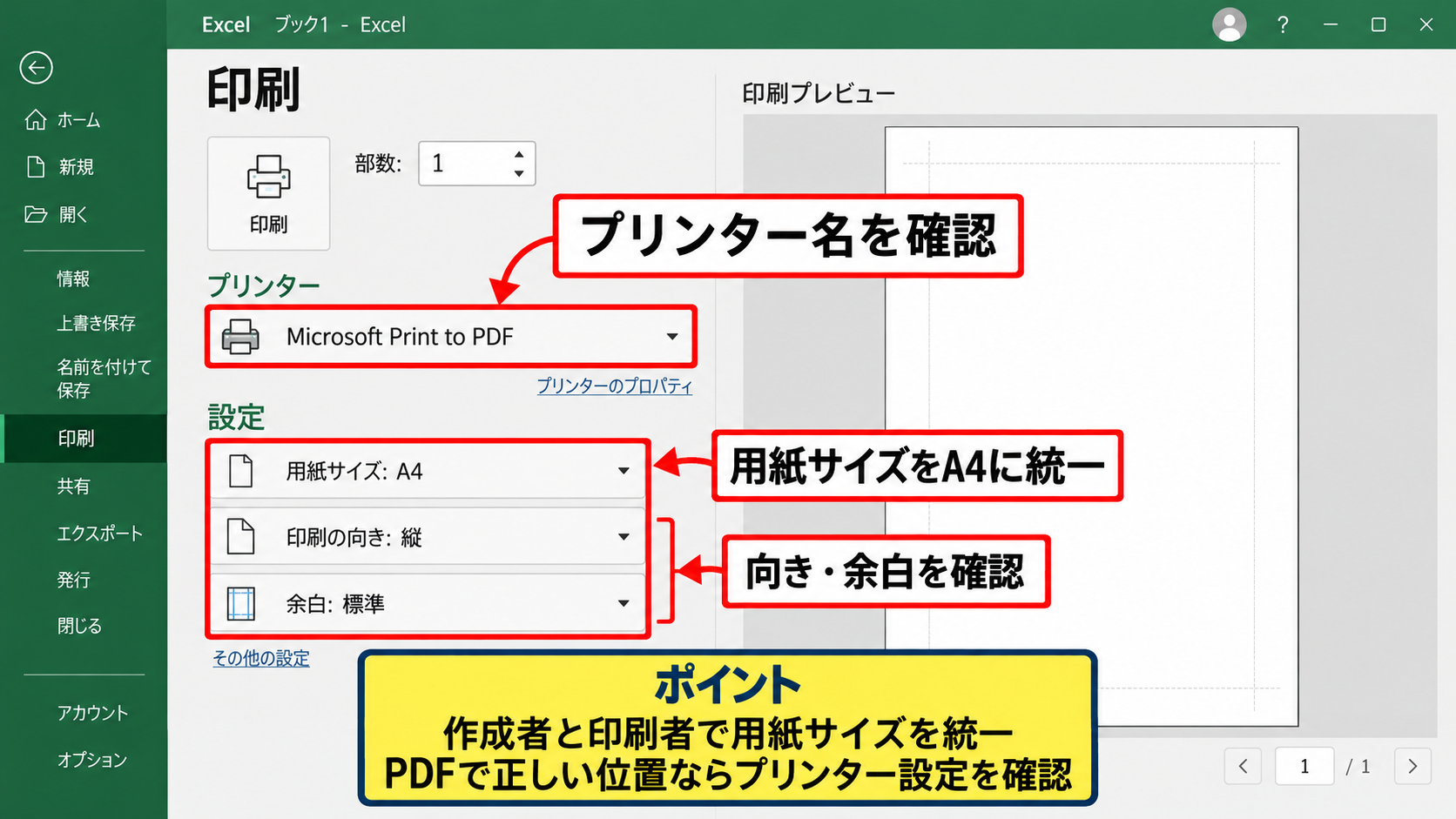
Task: Expand the 印刷の向き: 縦 dropdown
Action: [x=428, y=537]
